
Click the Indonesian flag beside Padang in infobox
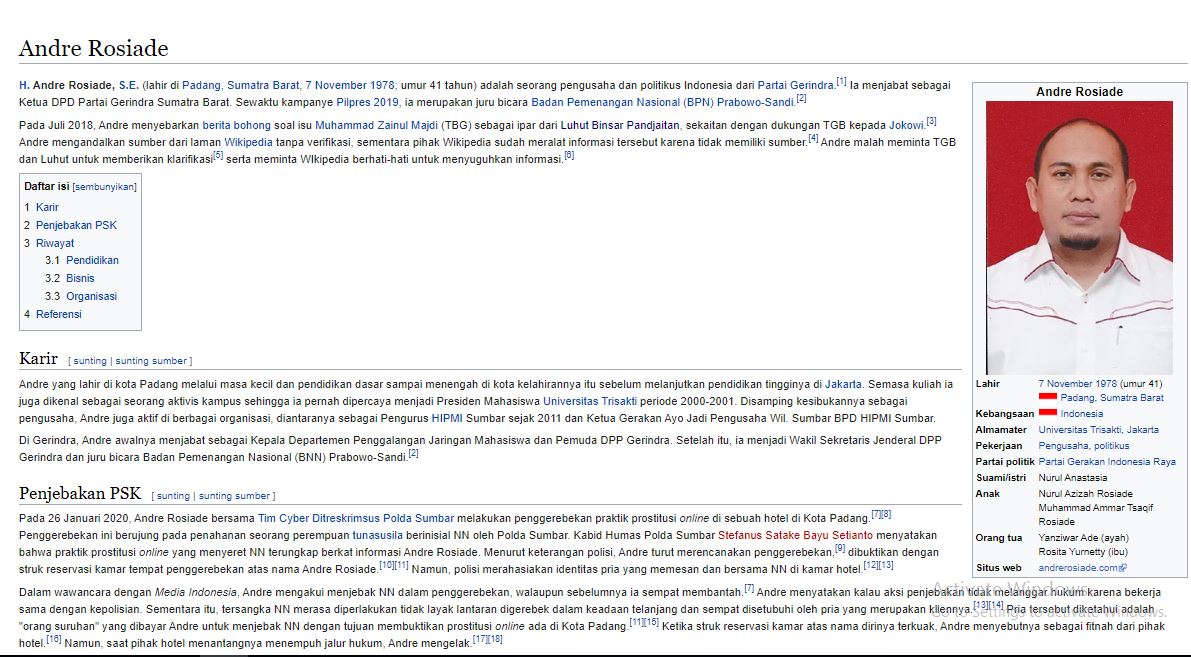pyautogui.click(x=1048, y=396)
